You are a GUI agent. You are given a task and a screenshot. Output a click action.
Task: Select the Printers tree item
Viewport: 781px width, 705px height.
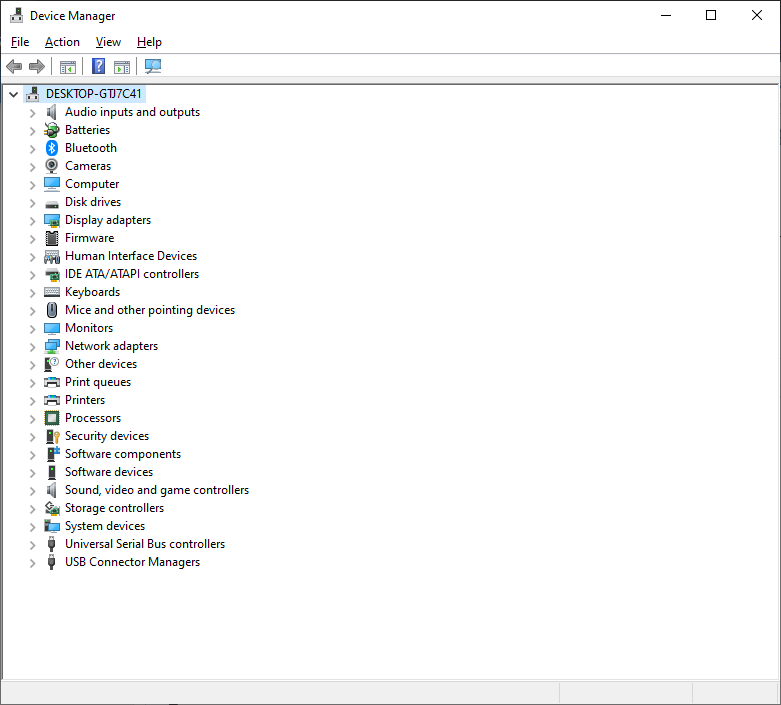point(85,400)
